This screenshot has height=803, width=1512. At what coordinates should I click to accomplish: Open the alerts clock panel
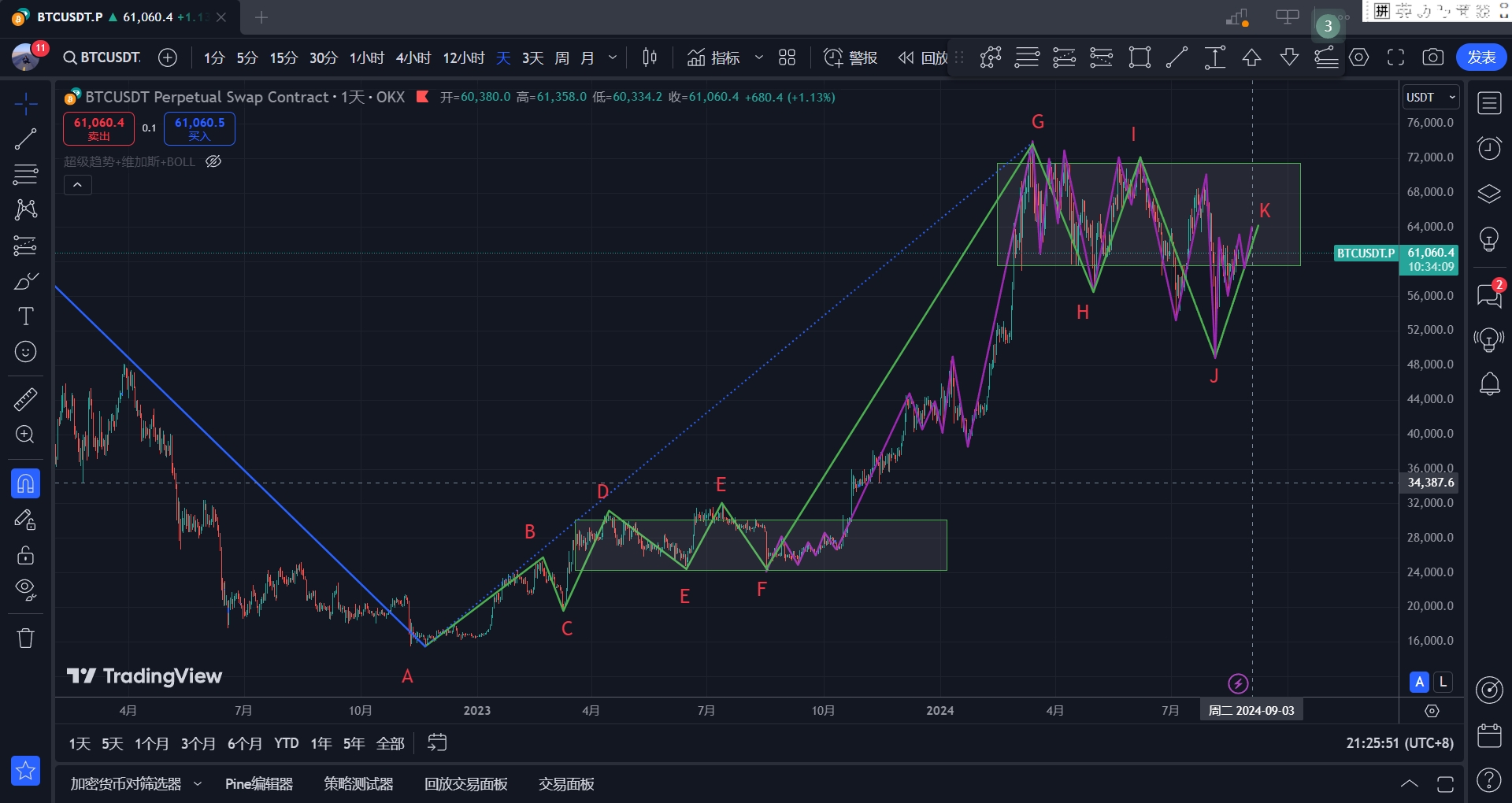tap(1489, 148)
